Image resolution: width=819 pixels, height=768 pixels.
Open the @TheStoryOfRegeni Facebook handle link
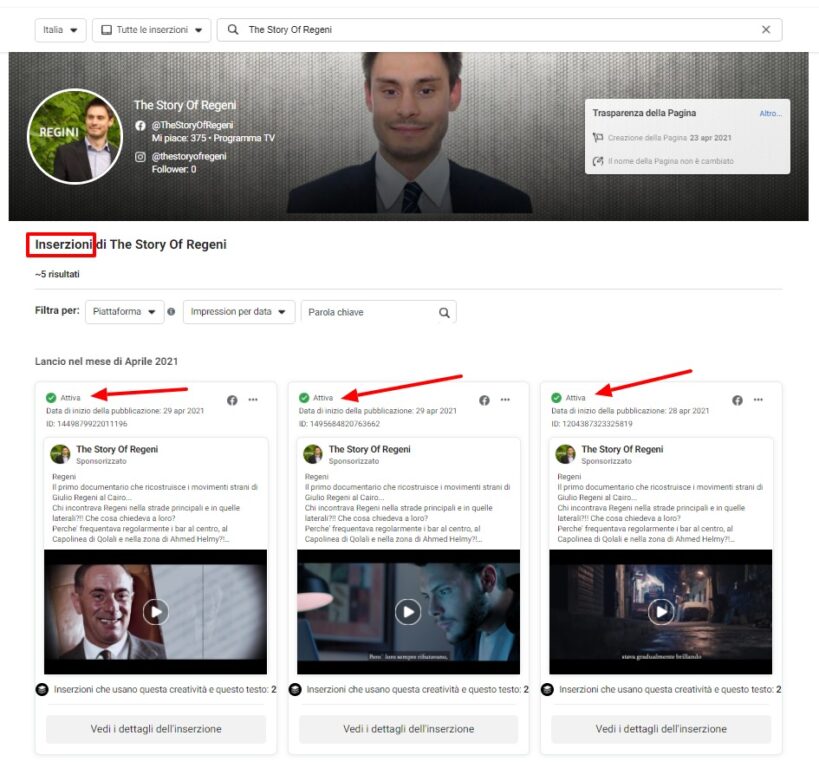[192, 125]
